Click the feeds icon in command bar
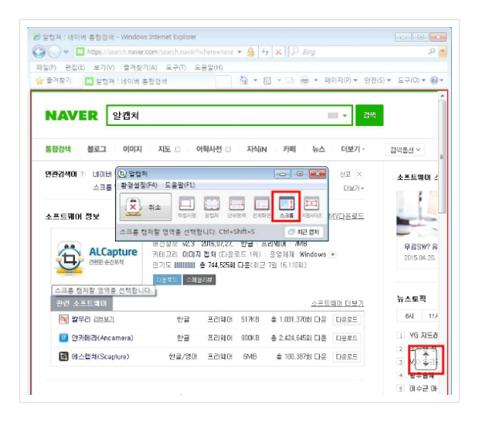479x422 pixels. pyautogui.click(x=267, y=80)
